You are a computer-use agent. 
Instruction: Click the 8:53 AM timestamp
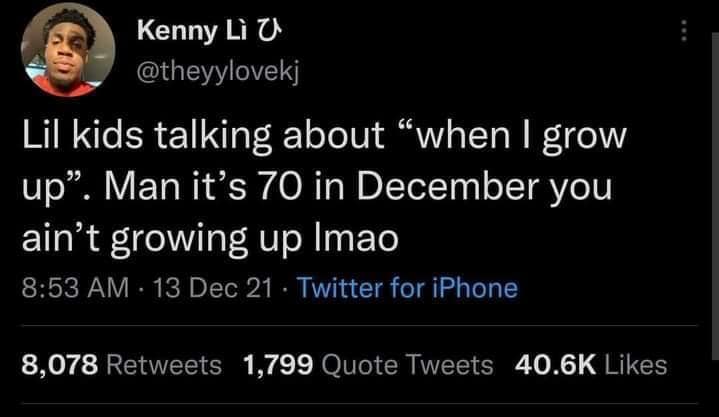point(71,289)
